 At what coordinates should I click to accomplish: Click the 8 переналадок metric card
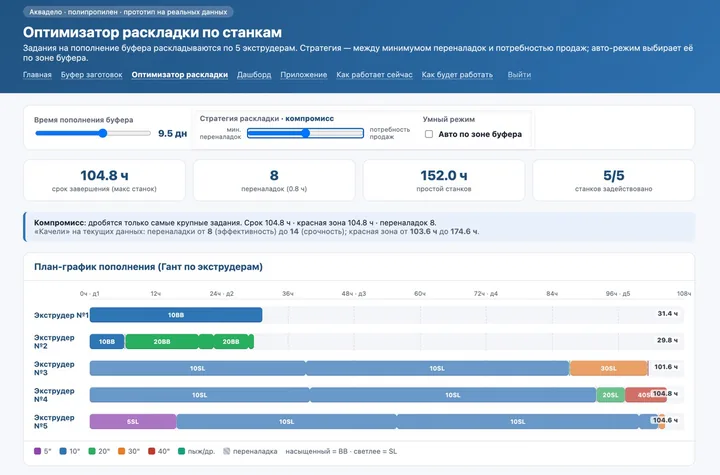[274, 180]
